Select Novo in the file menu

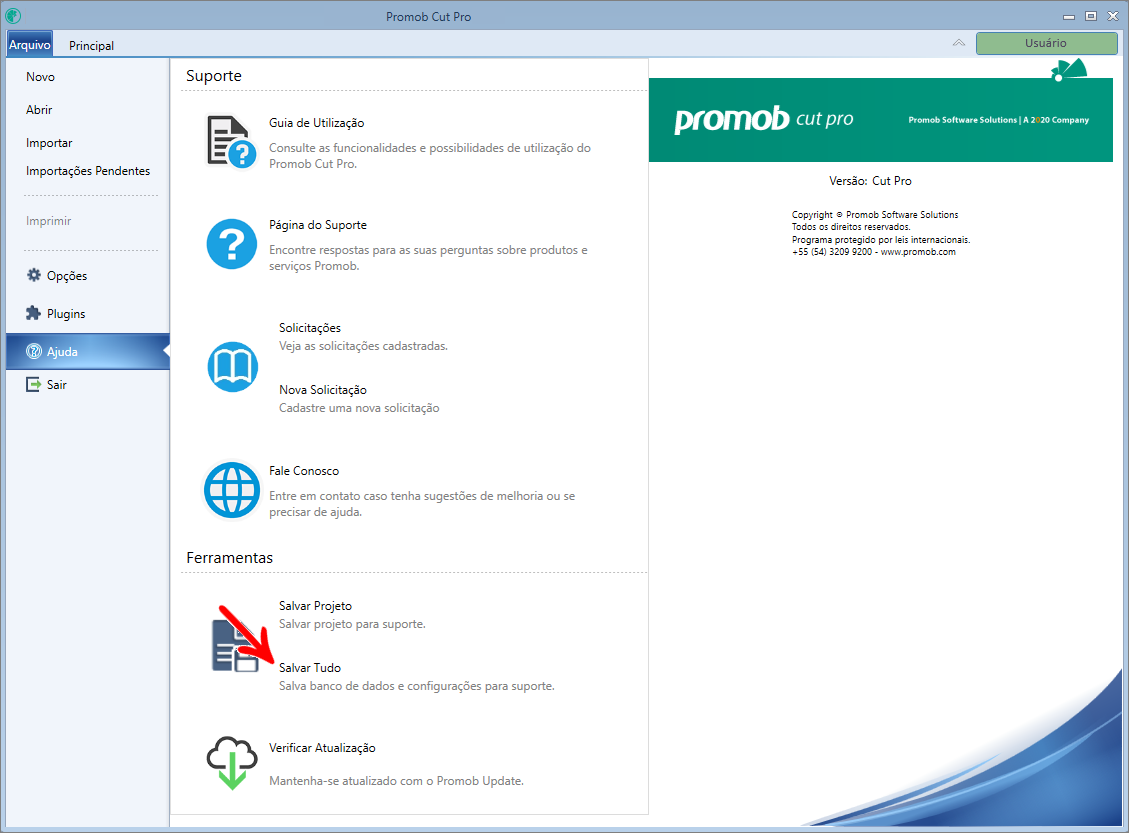tap(40, 77)
